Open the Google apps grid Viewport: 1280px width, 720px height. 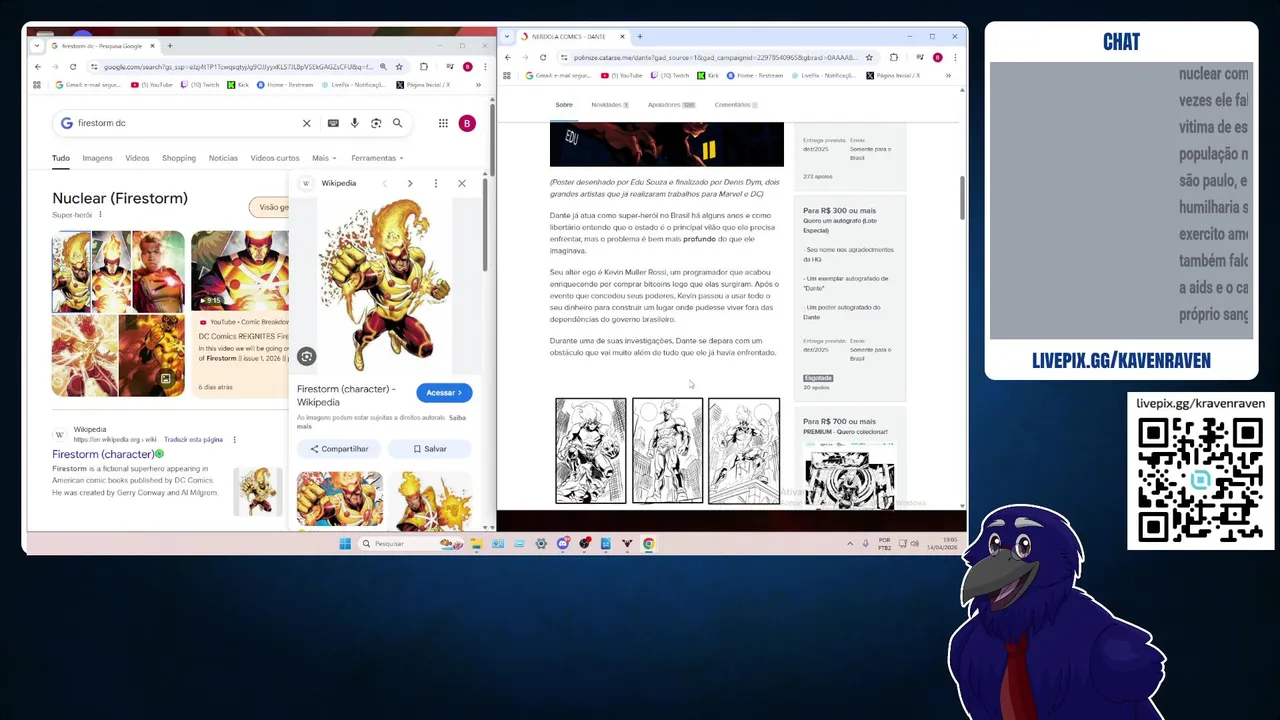click(443, 123)
